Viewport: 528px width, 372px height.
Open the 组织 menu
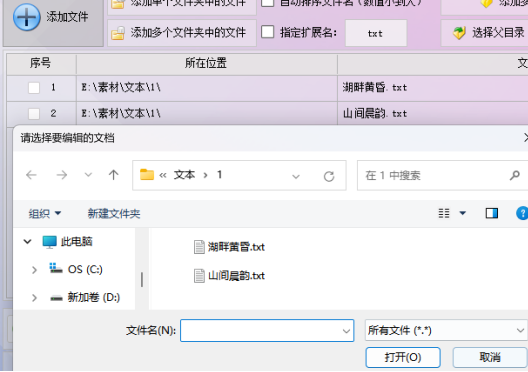tap(45, 213)
